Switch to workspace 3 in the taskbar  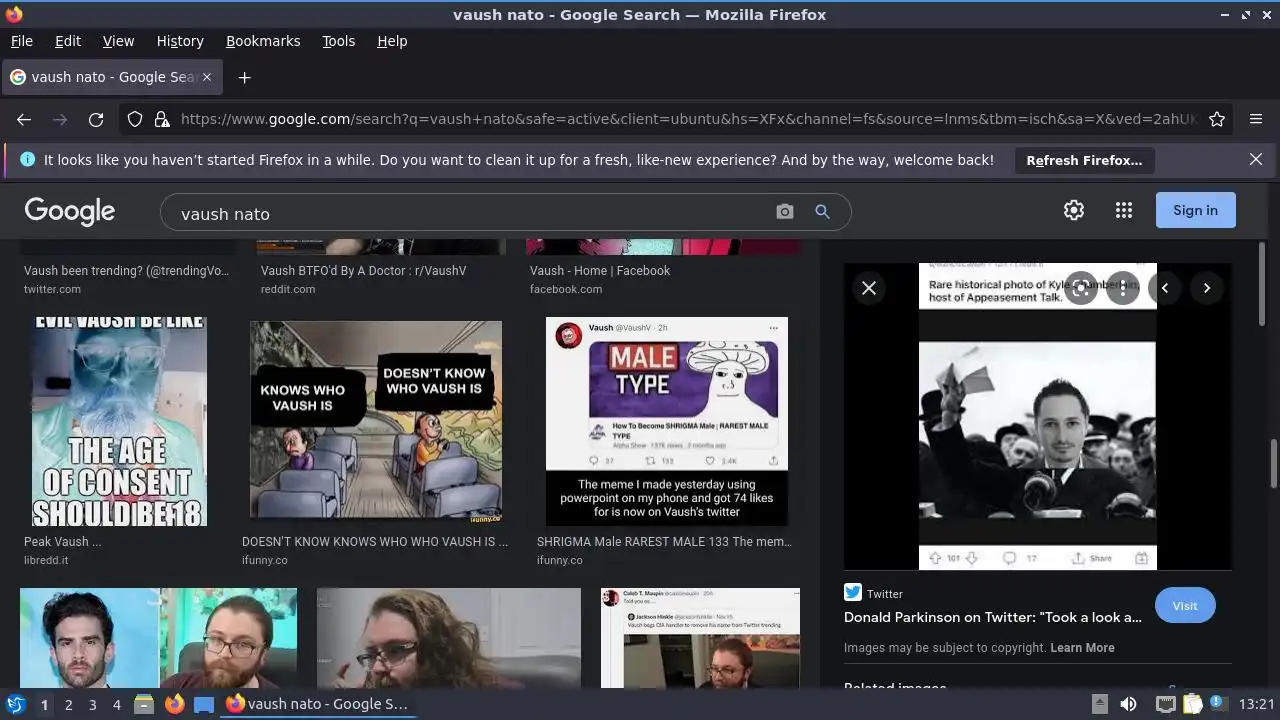[92, 705]
